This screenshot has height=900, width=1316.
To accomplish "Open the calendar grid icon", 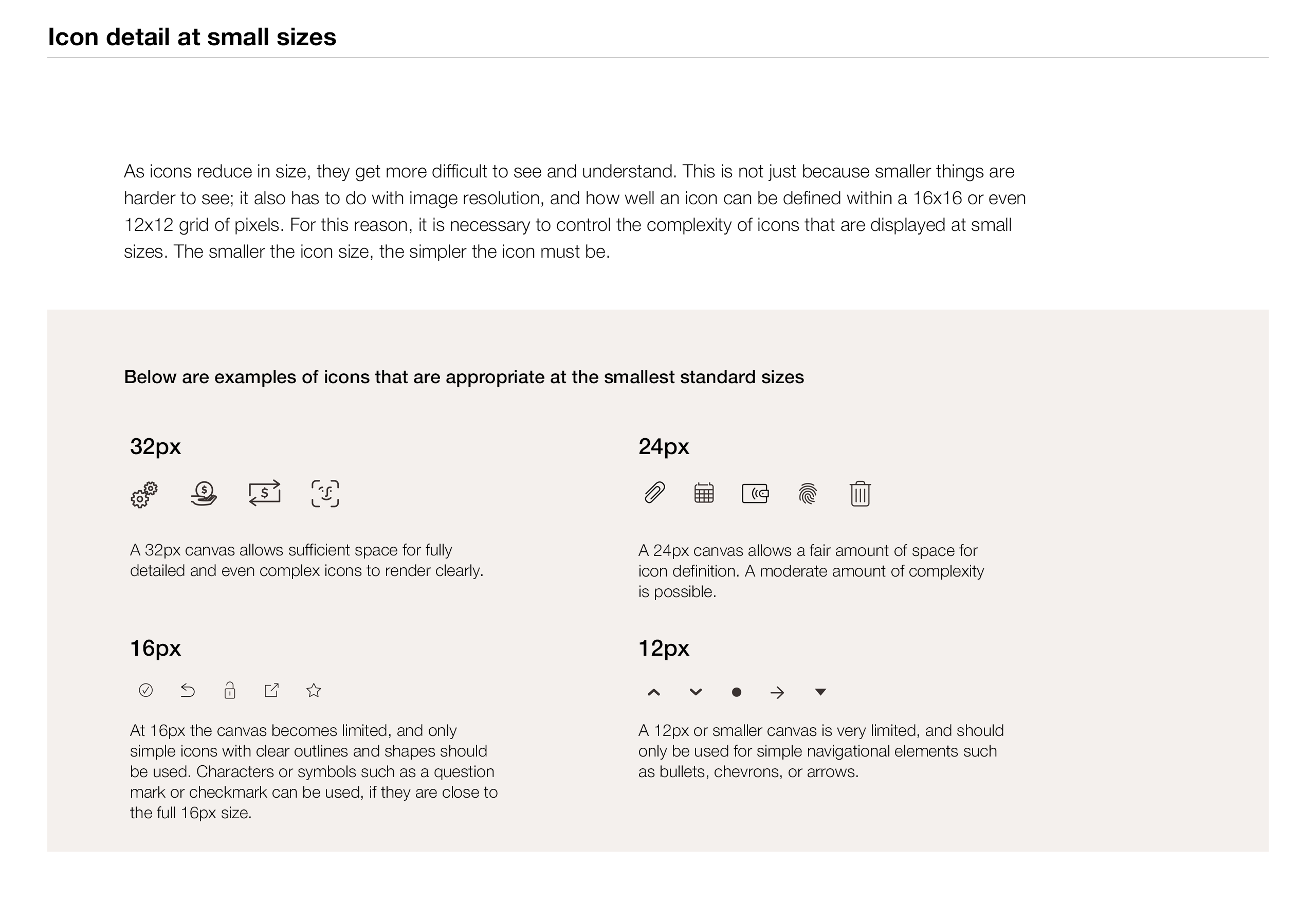I will coord(704,493).
